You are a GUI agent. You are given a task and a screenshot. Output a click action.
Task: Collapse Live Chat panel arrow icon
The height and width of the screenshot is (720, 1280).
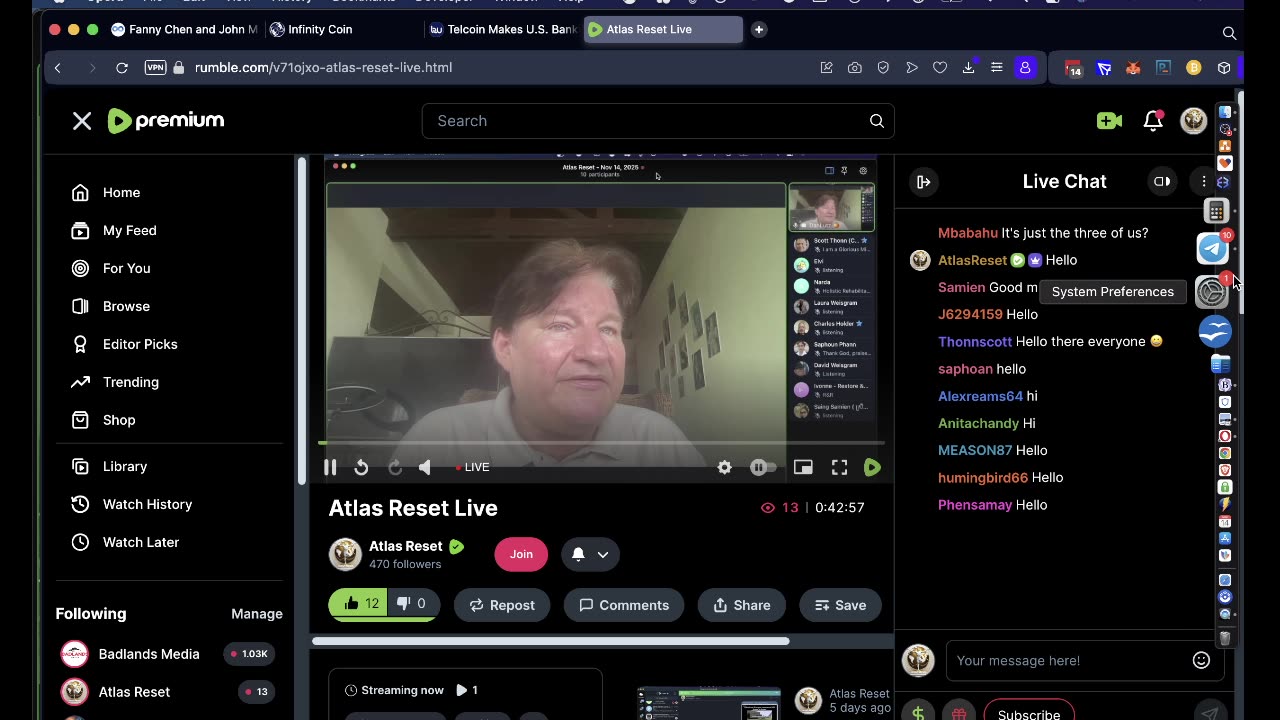click(x=924, y=182)
